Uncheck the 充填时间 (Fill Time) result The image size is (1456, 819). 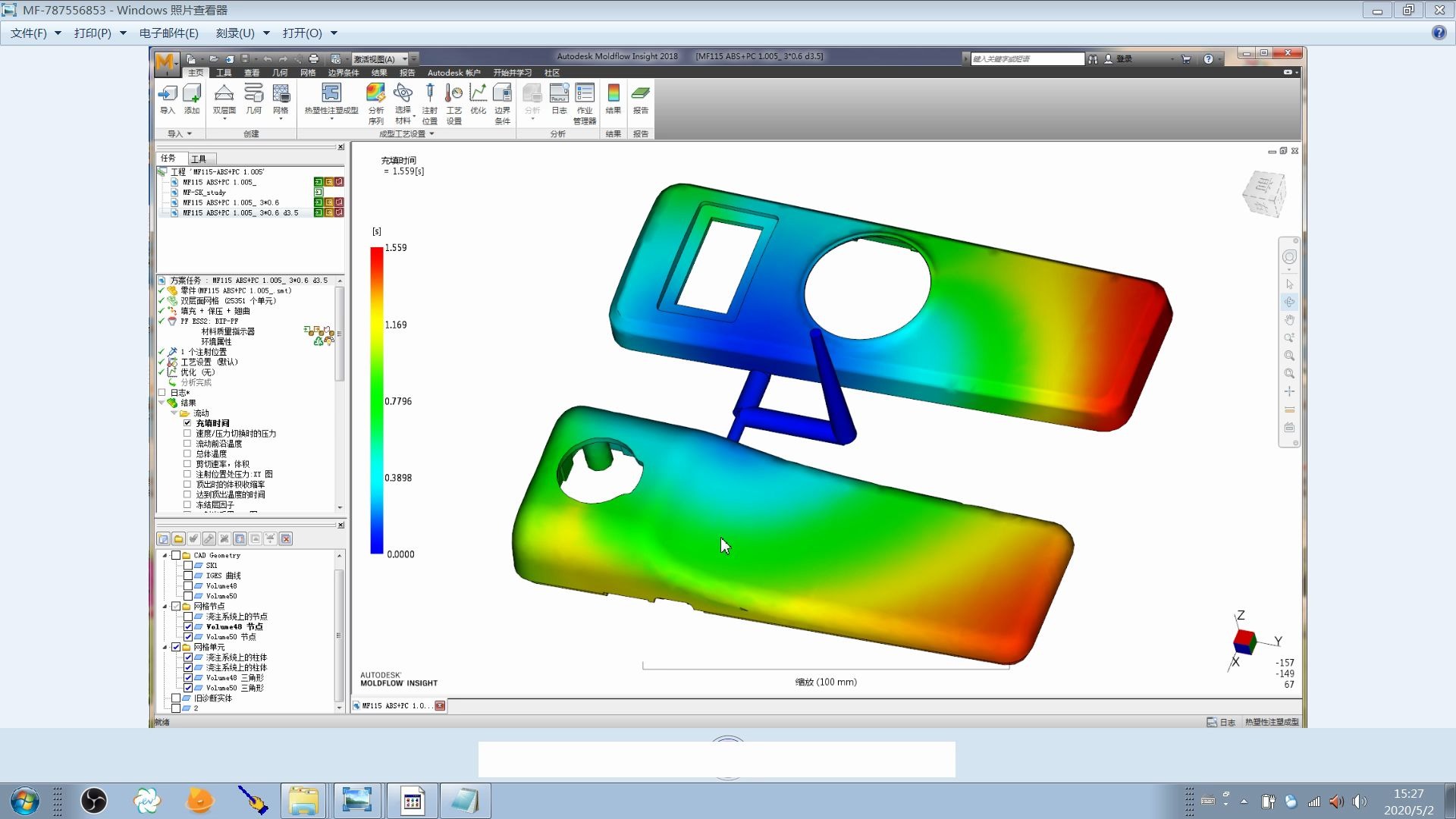tap(187, 423)
